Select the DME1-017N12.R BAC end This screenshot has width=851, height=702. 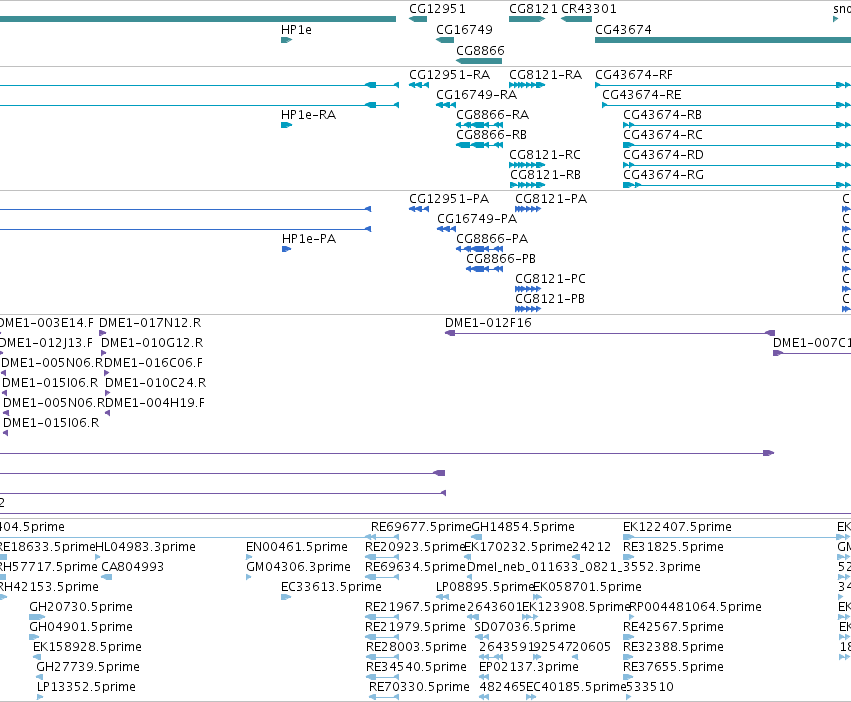103,333
